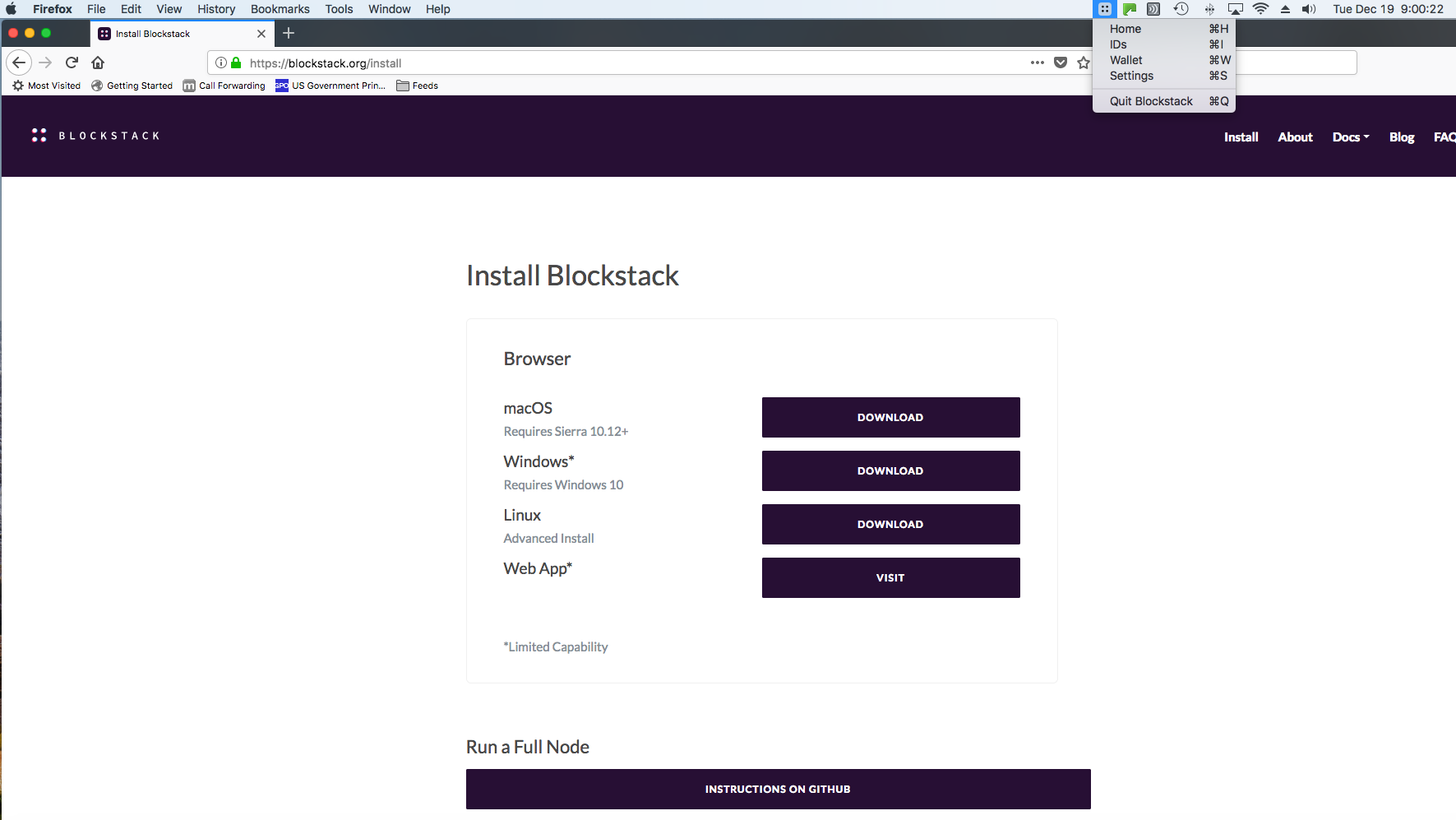Open the Feeds bookmark folder
The image size is (1456, 820).
point(418,86)
